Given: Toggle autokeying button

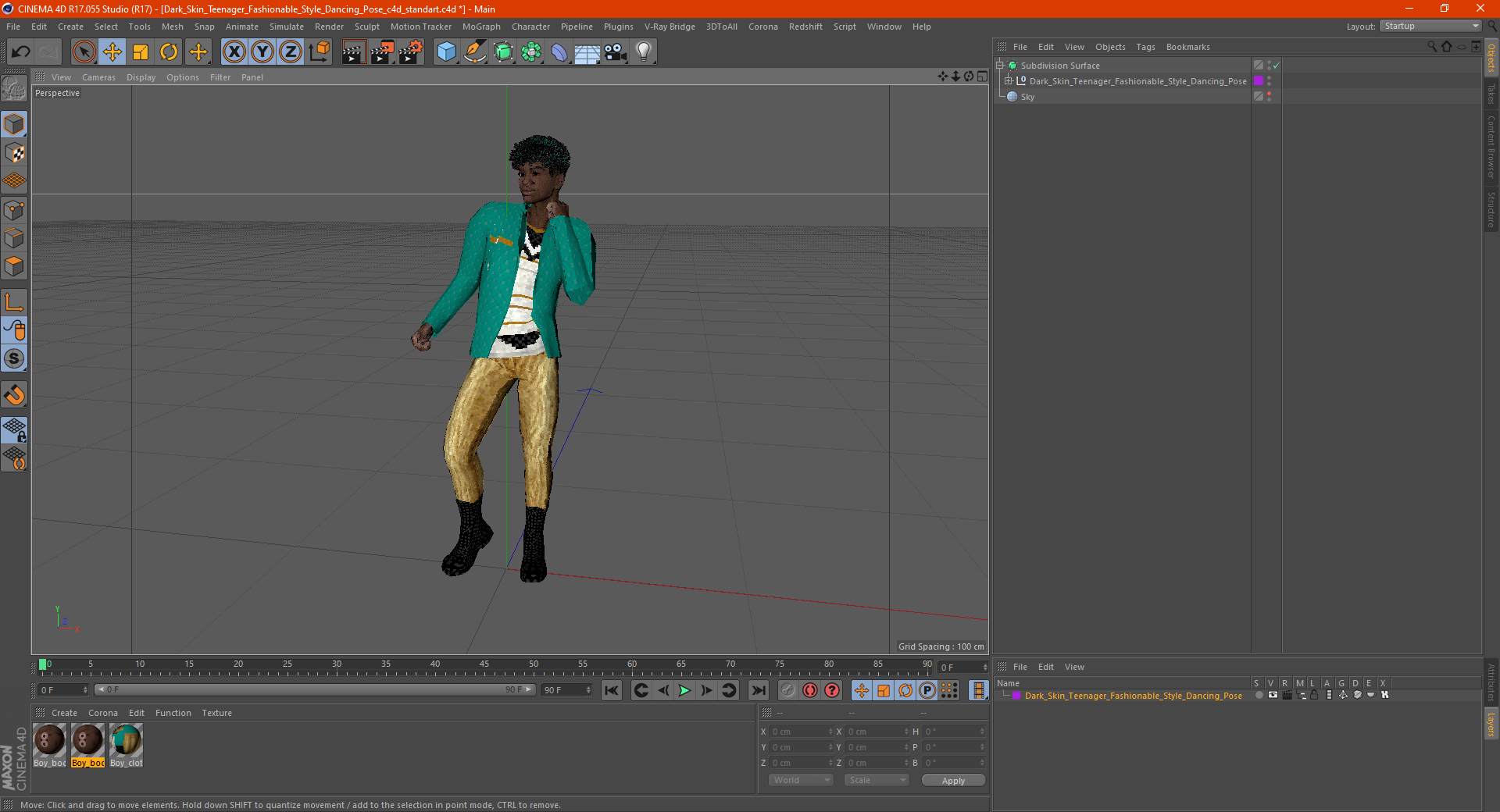Looking at the screenshot, I should (810, 690).
